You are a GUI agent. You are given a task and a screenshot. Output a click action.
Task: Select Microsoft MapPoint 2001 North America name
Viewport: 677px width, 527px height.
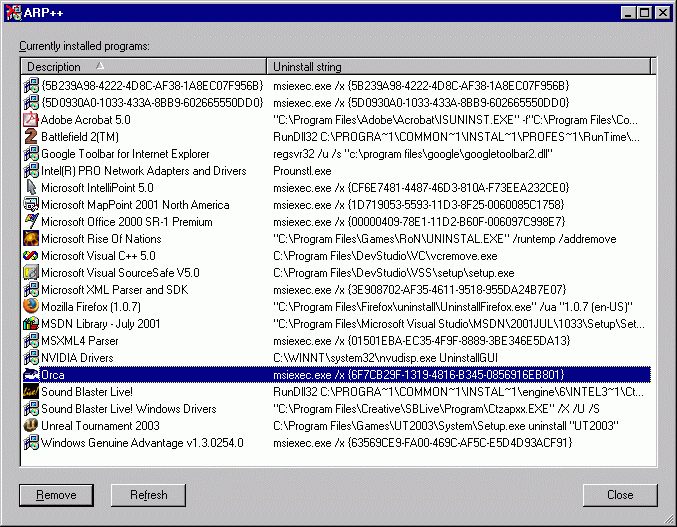(x=135, y=205)
